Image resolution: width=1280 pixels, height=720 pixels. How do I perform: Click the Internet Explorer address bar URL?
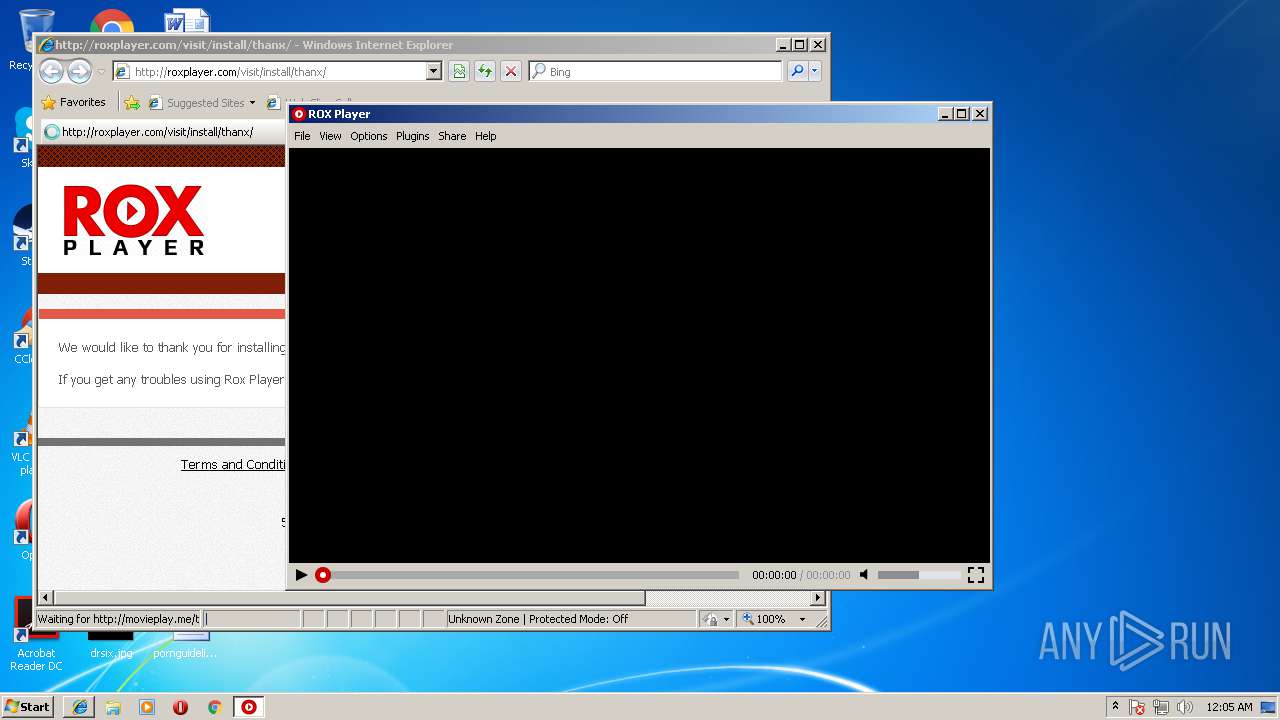tap(230, 72)
